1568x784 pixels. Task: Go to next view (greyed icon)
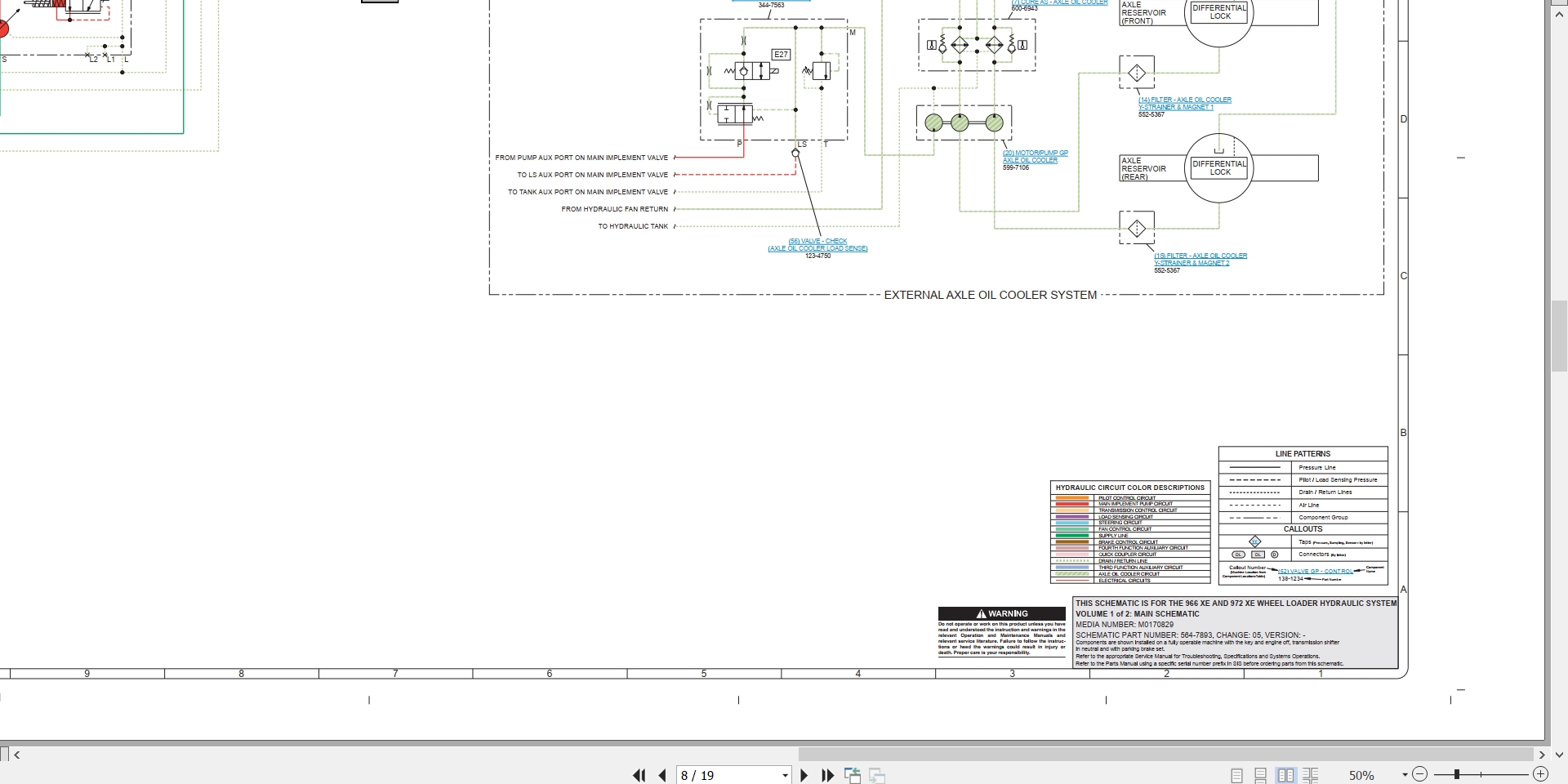[x=877, y=775]
